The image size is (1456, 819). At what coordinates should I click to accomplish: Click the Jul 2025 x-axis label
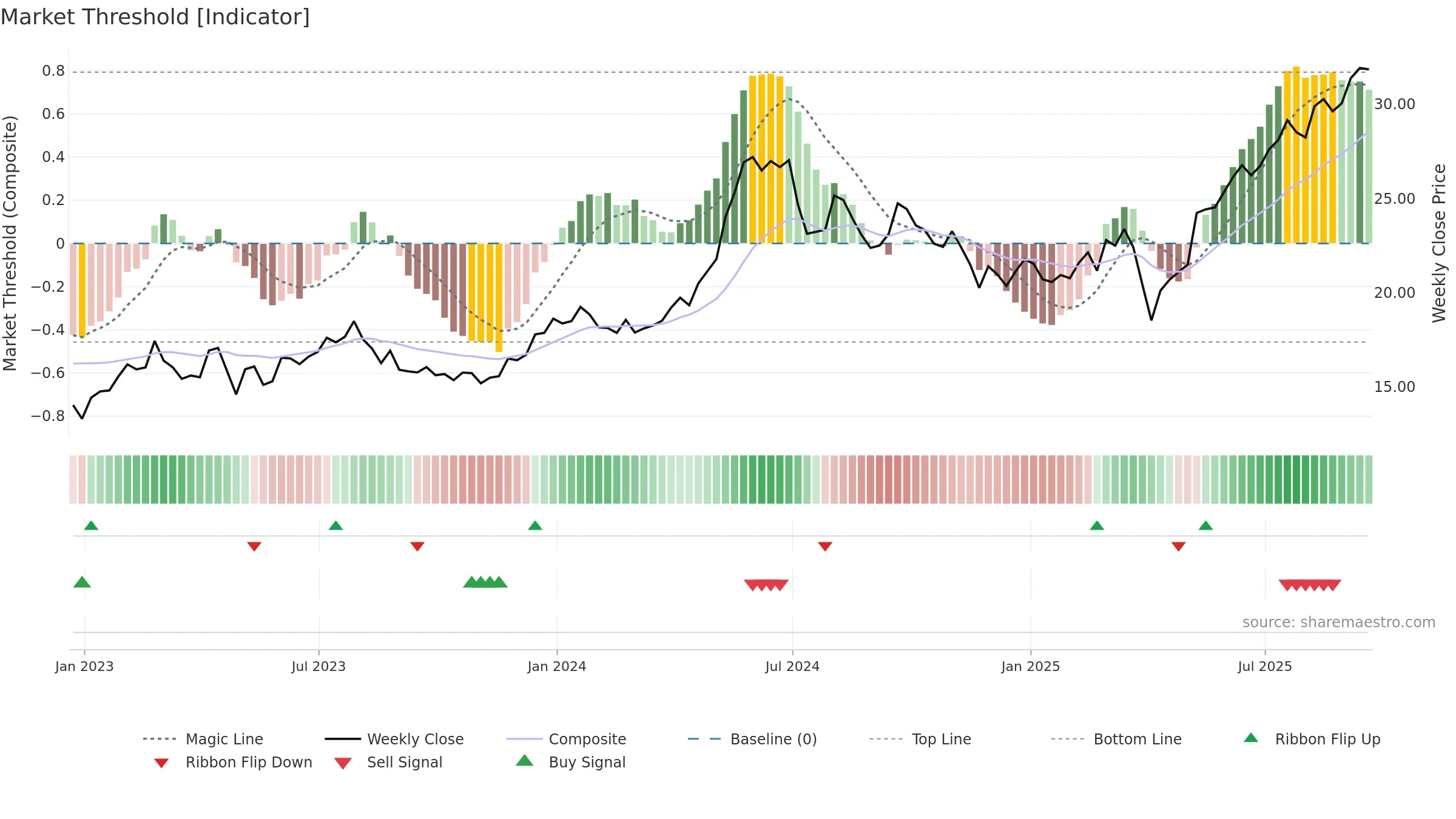tap(1265, 667)
